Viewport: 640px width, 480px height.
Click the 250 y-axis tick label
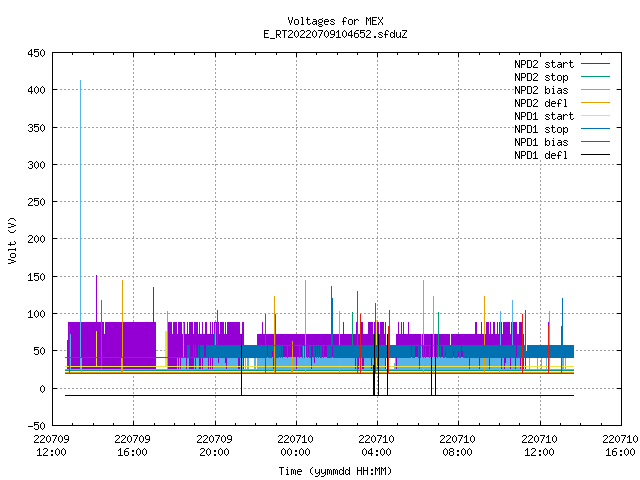[x=36, y=202]
